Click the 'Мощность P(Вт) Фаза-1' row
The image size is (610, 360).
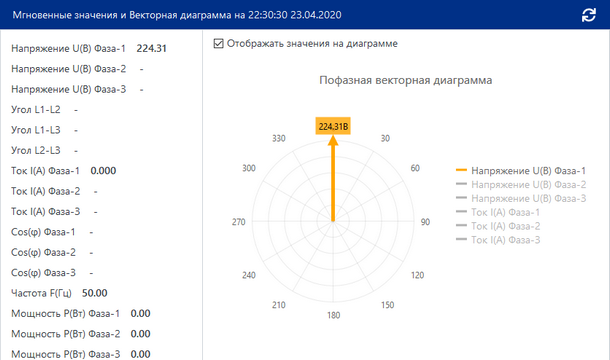pos(81,314)
